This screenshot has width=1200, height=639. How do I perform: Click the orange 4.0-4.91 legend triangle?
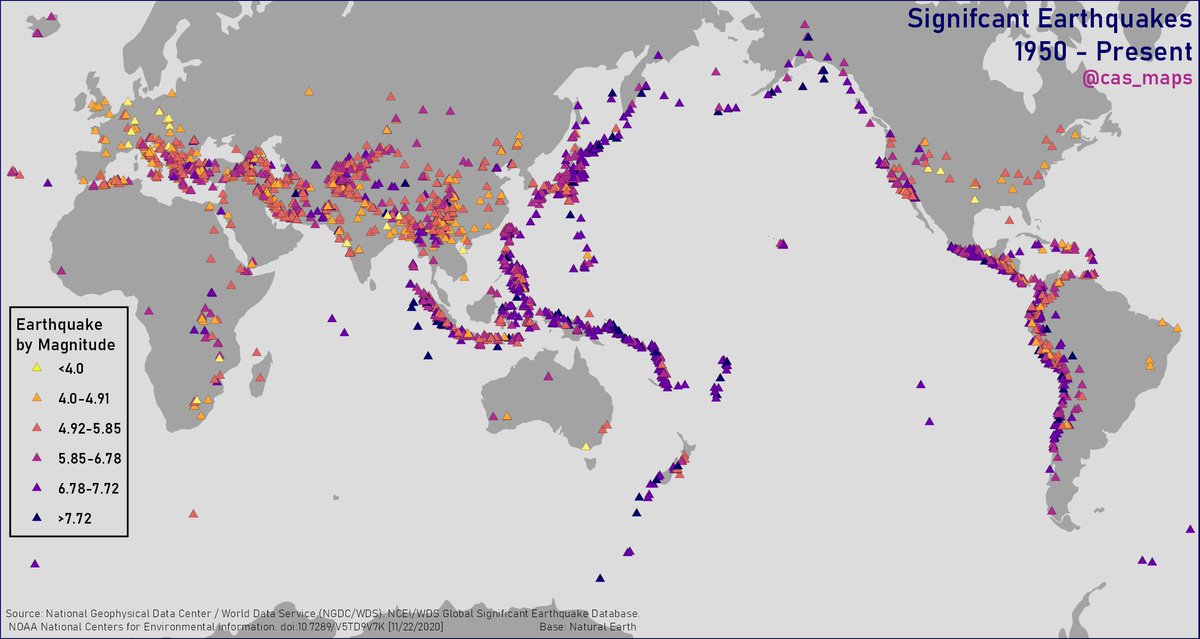[x=37, y=398]
